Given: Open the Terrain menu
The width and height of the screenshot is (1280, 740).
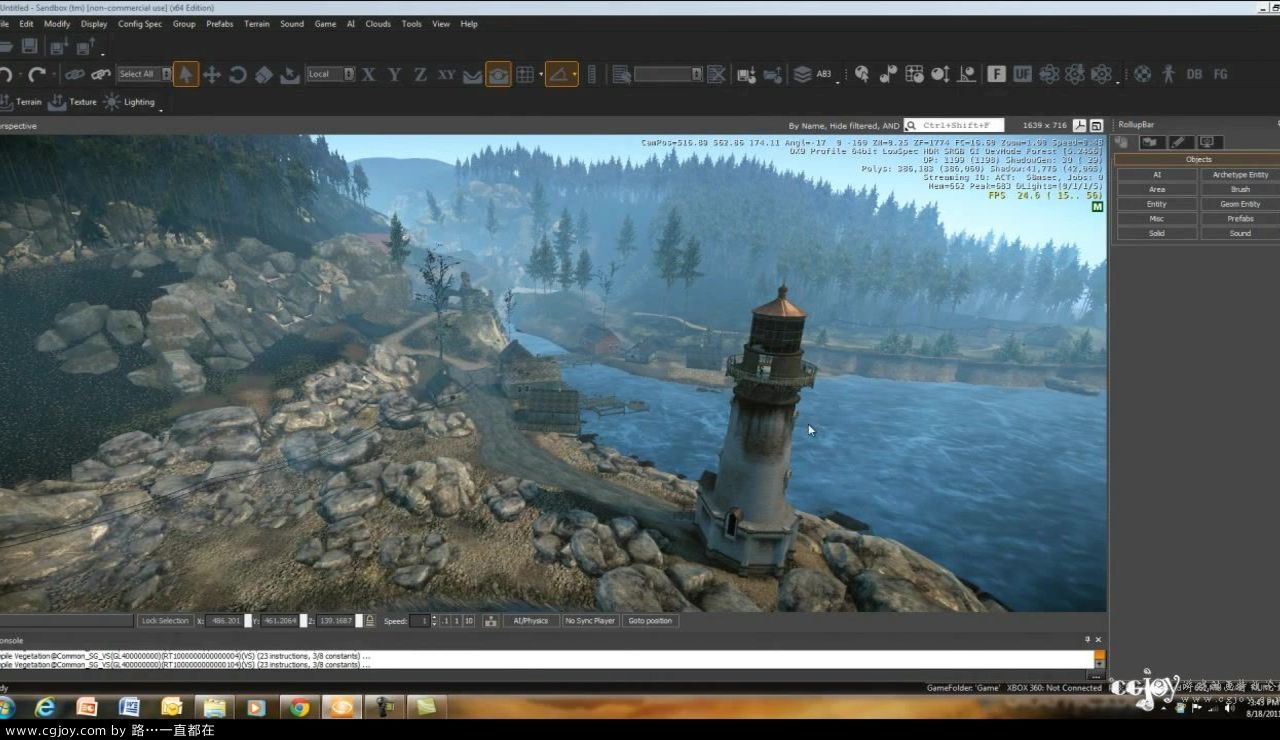Looking at the screenshot, I should [257, 24].
